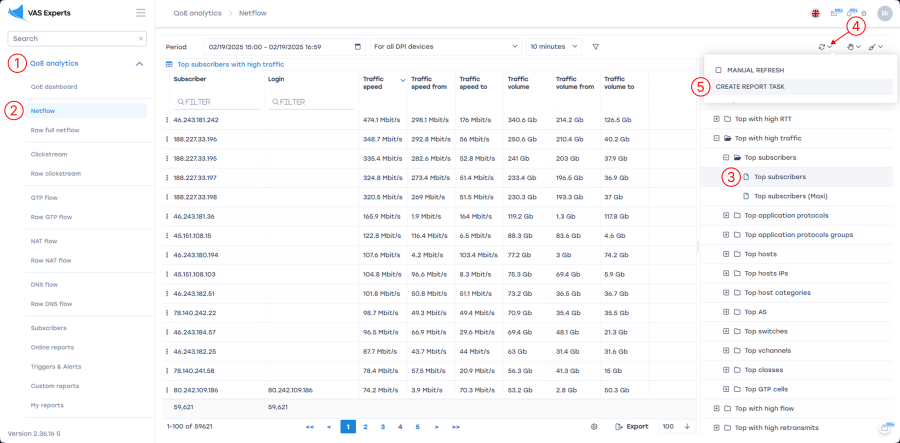Image resolution: width=900 pixels, height=443 pixels.
Task: Enable the Manual Refresh checkbox
Action: [718, 70]
